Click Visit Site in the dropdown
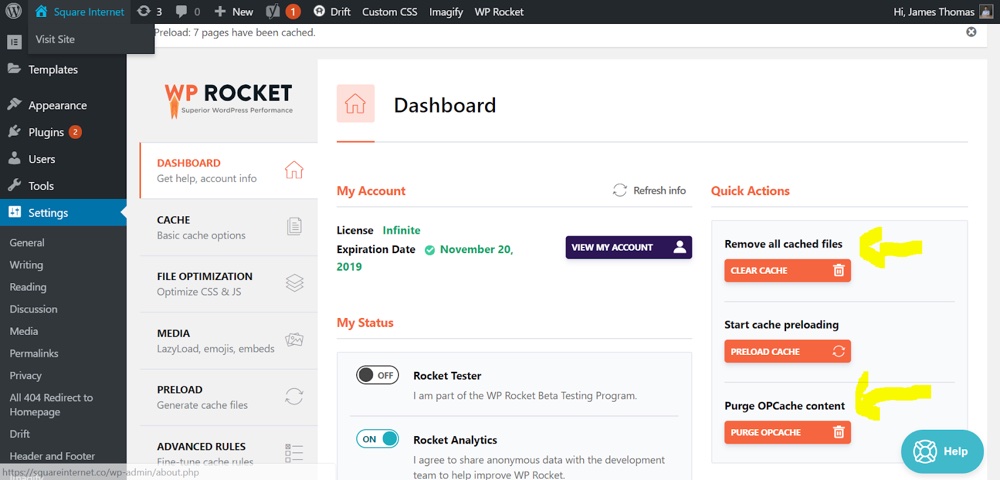1000x480 pixels. 55,39
